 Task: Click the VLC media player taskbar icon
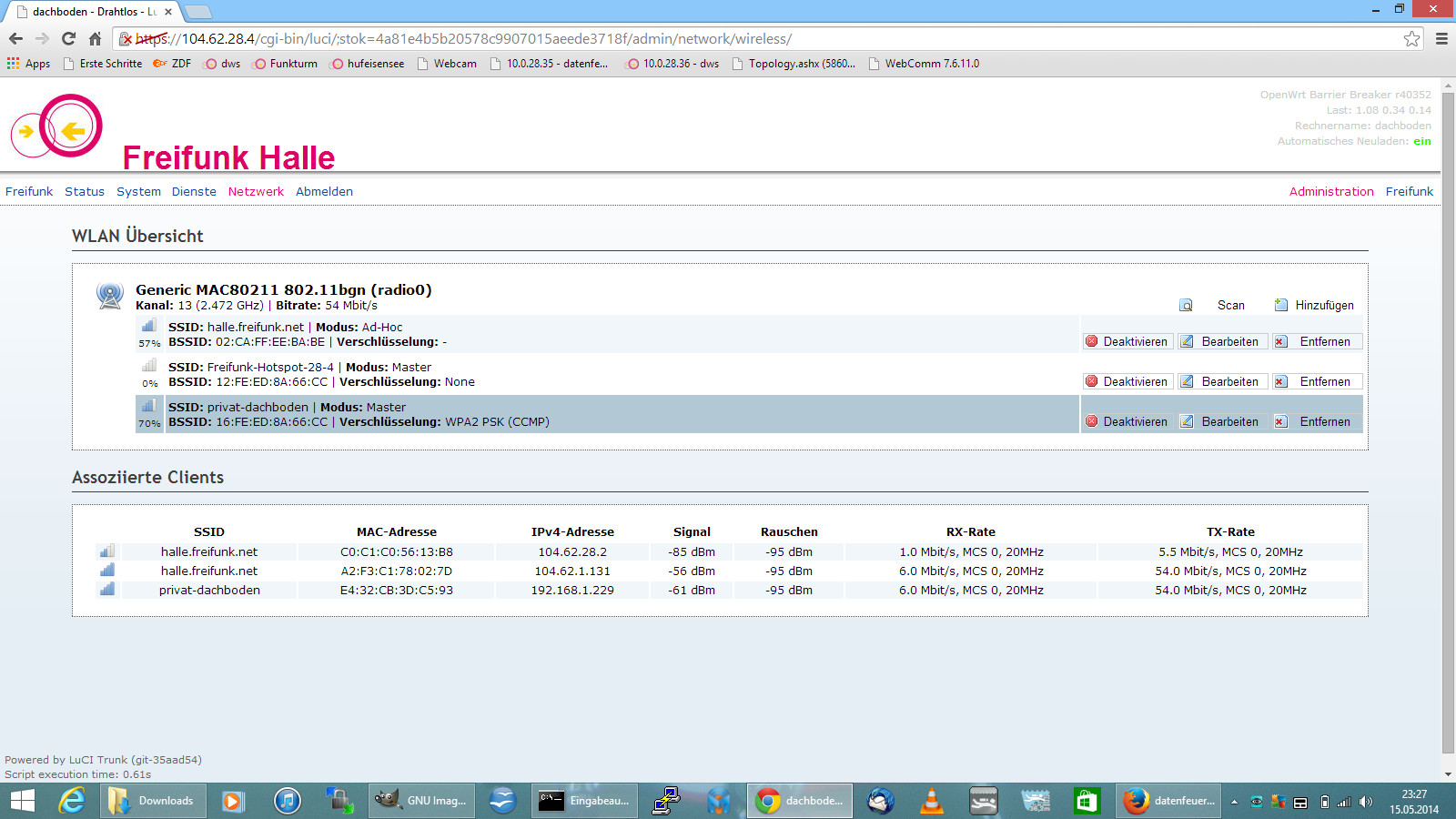(x=930, y=801)
